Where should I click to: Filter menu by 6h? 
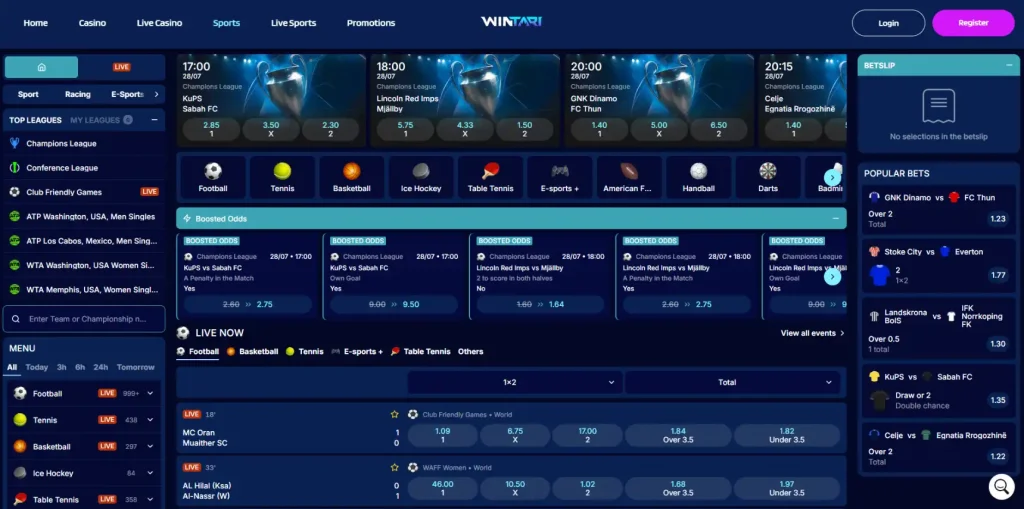tap(80, 367)
